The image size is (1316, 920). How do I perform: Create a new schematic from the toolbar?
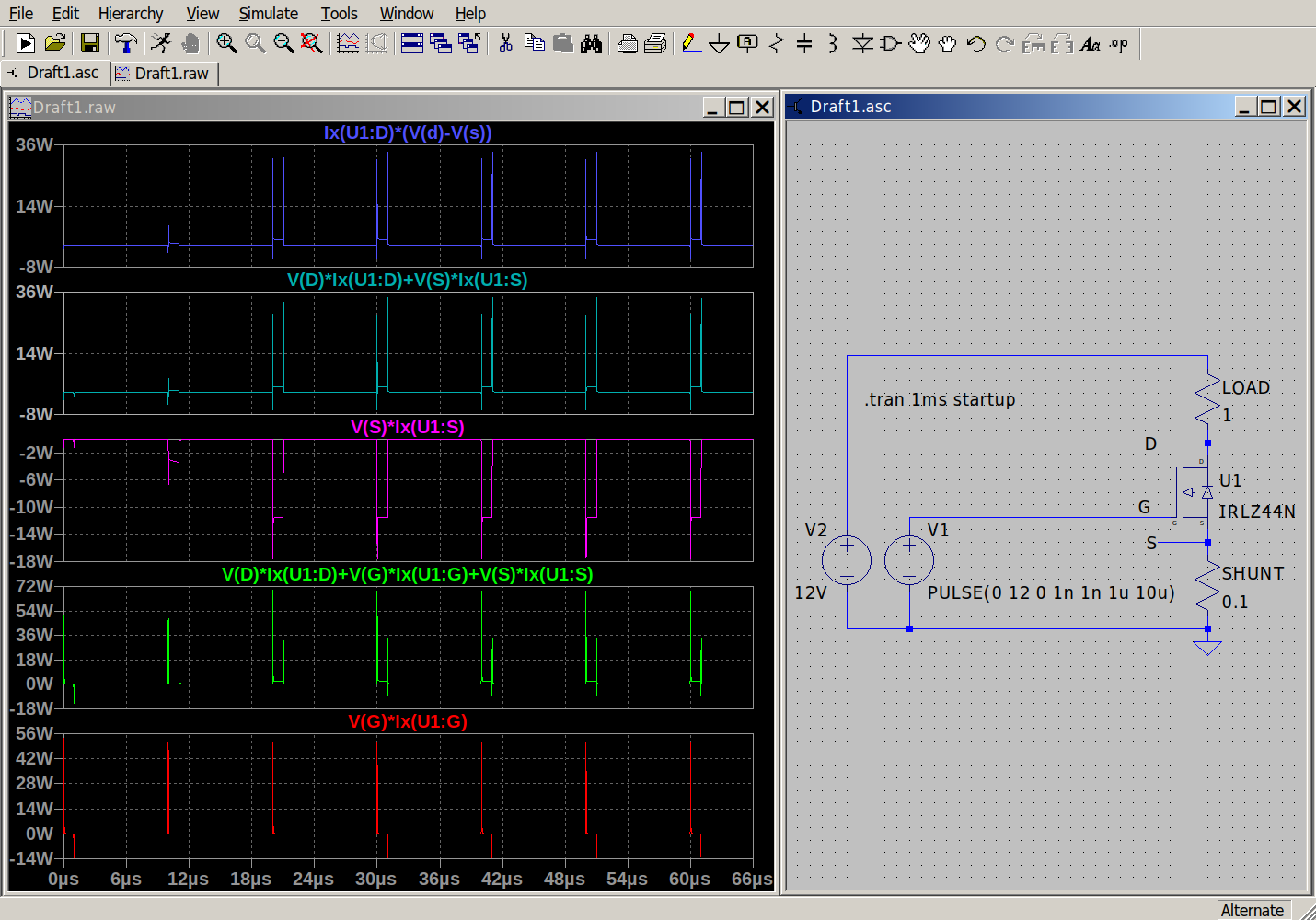point(25,43)
